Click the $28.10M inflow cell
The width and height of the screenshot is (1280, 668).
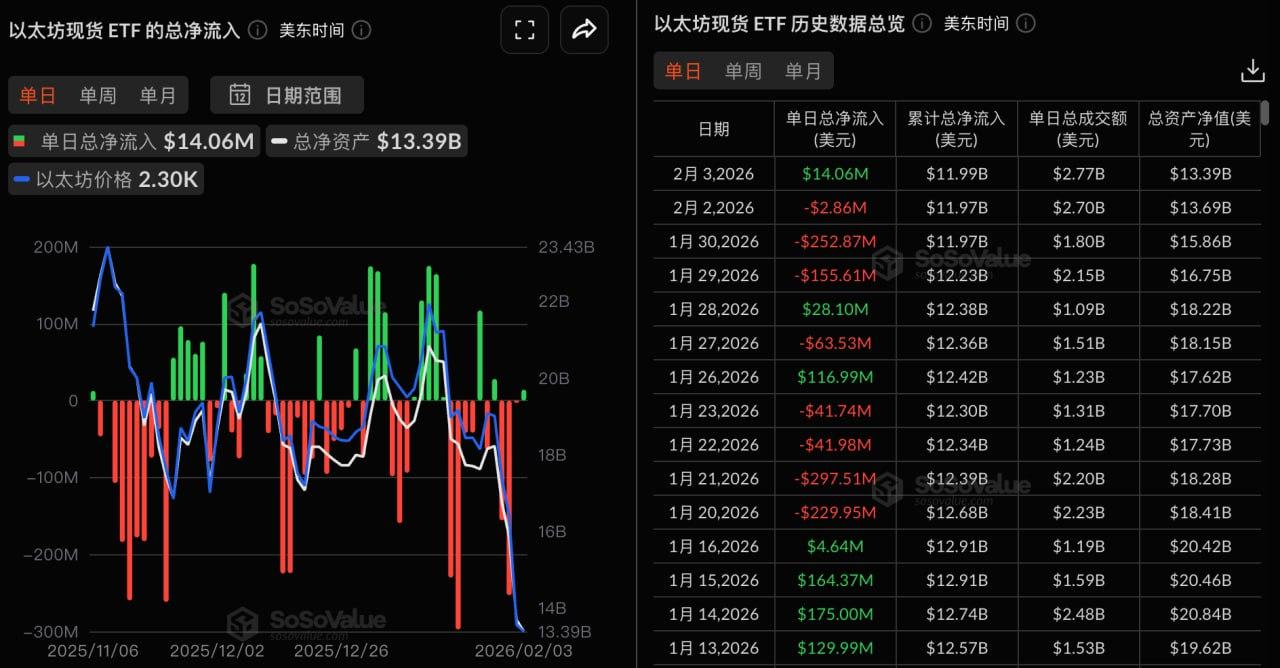tap(835, 309)
